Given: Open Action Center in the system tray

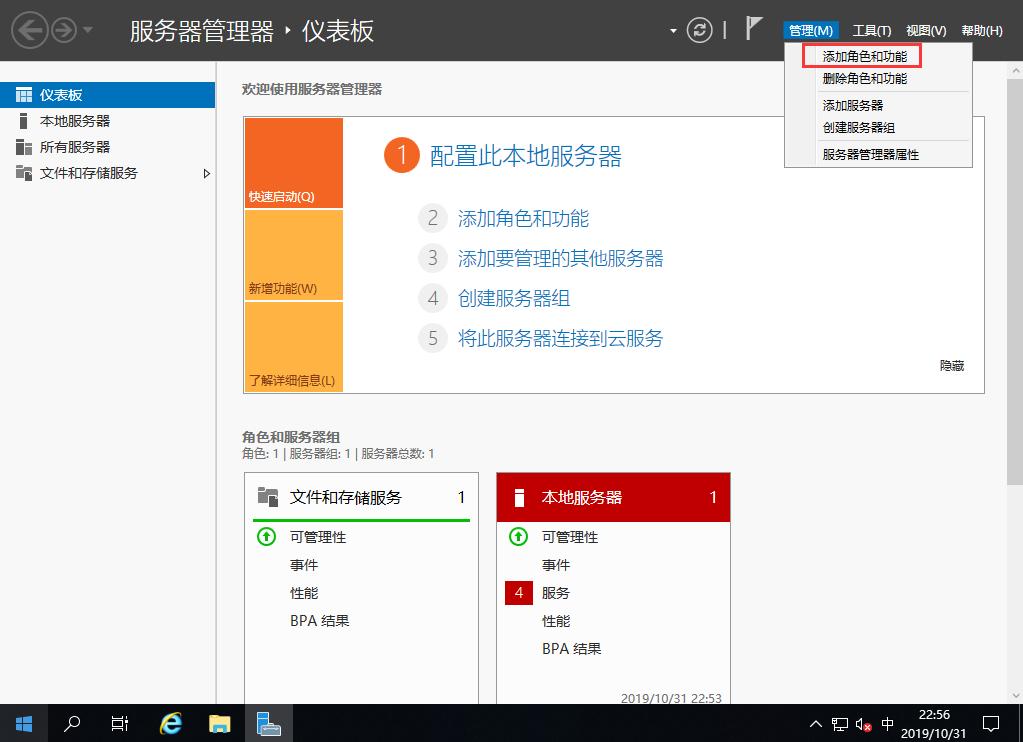Looking at the screenshot, I should [991, 723].
